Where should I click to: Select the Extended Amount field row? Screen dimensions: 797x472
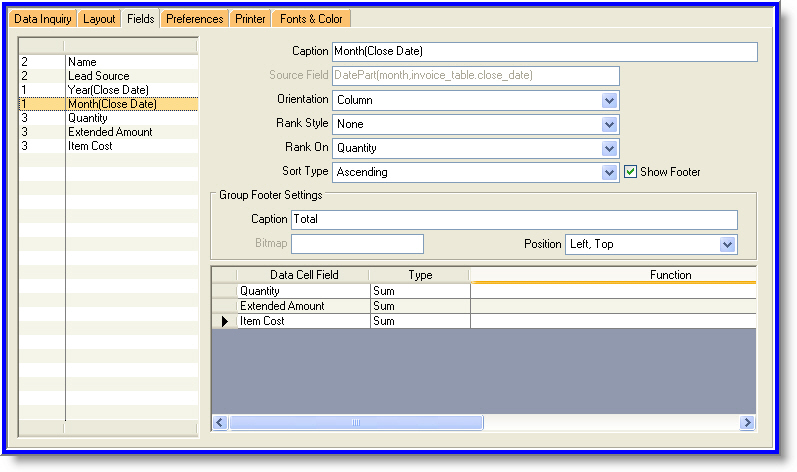tap(110, 132)
